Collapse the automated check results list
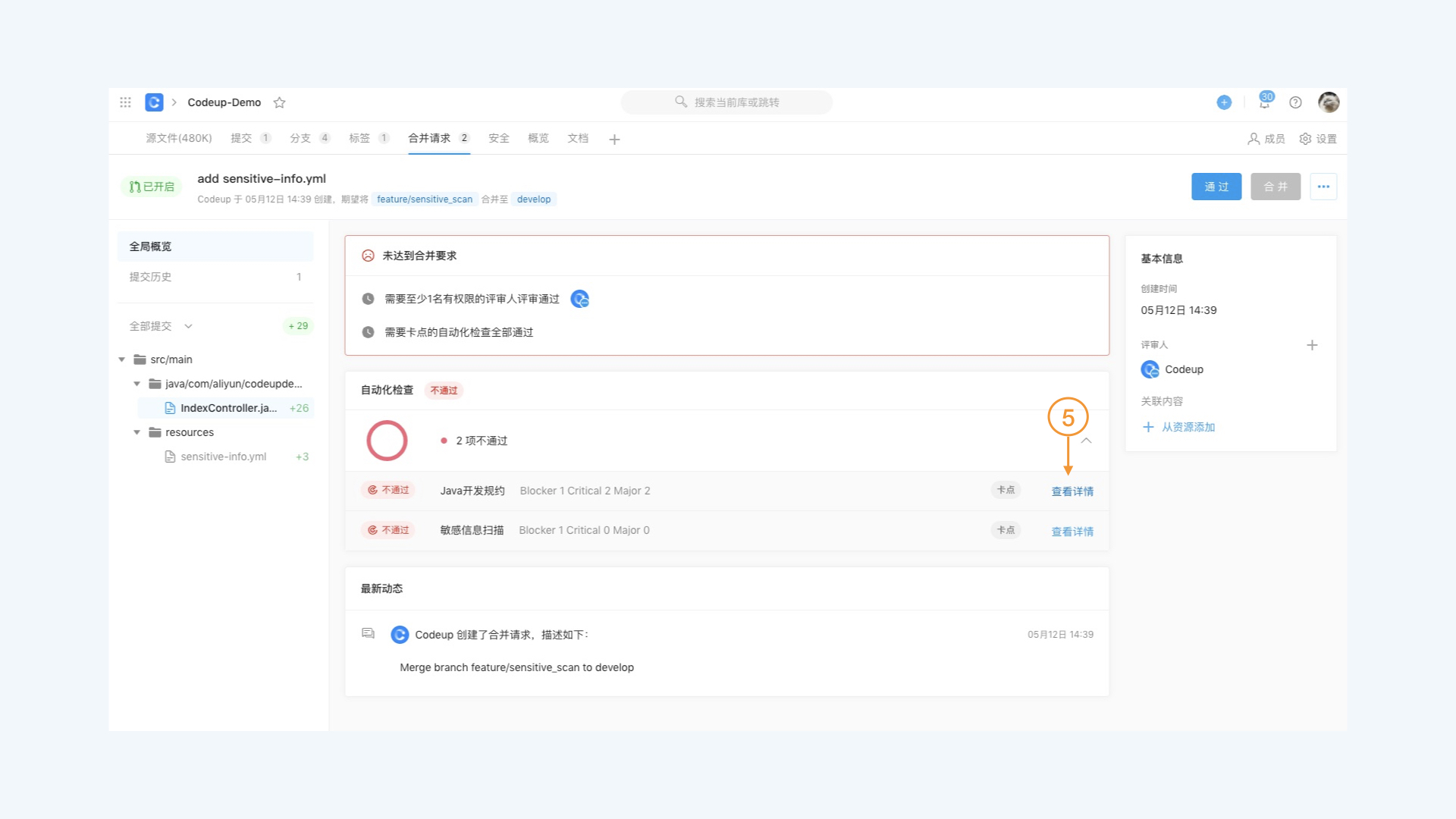The height and width of the screenshot is (819, 1456). pos(1086,441)
